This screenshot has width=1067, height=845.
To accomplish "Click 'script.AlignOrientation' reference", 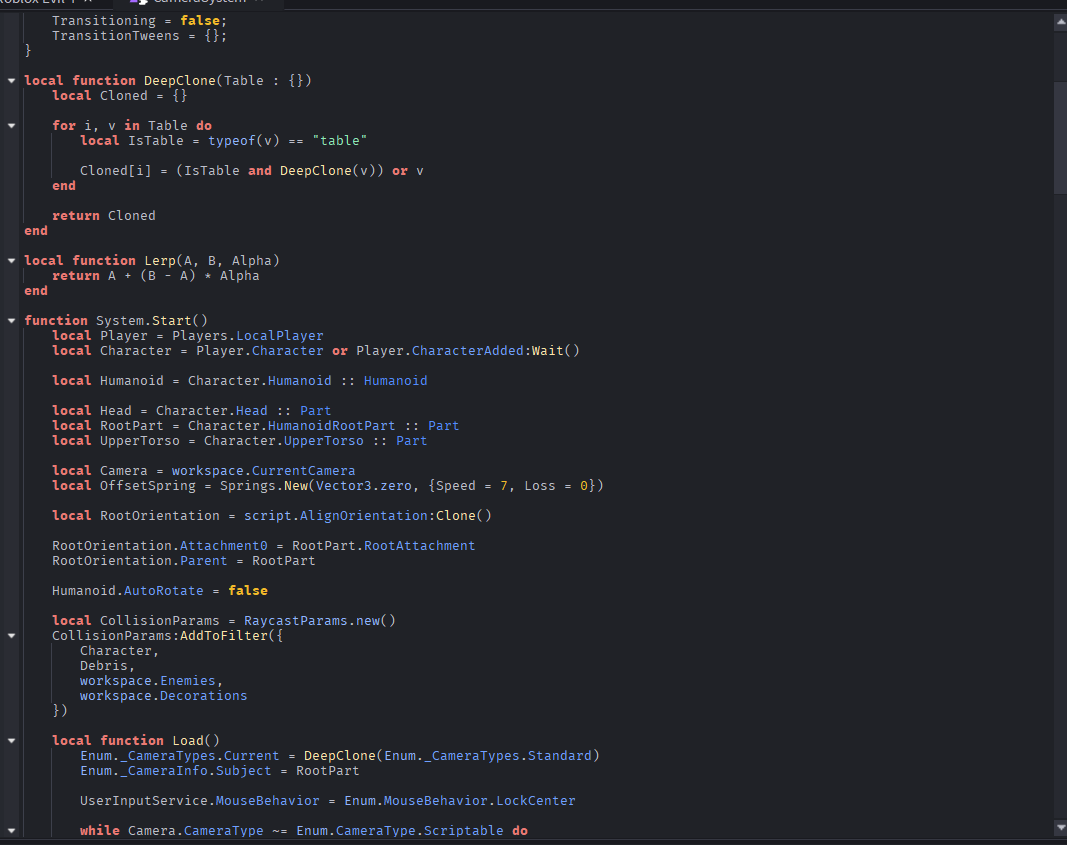I will point(336,515).
